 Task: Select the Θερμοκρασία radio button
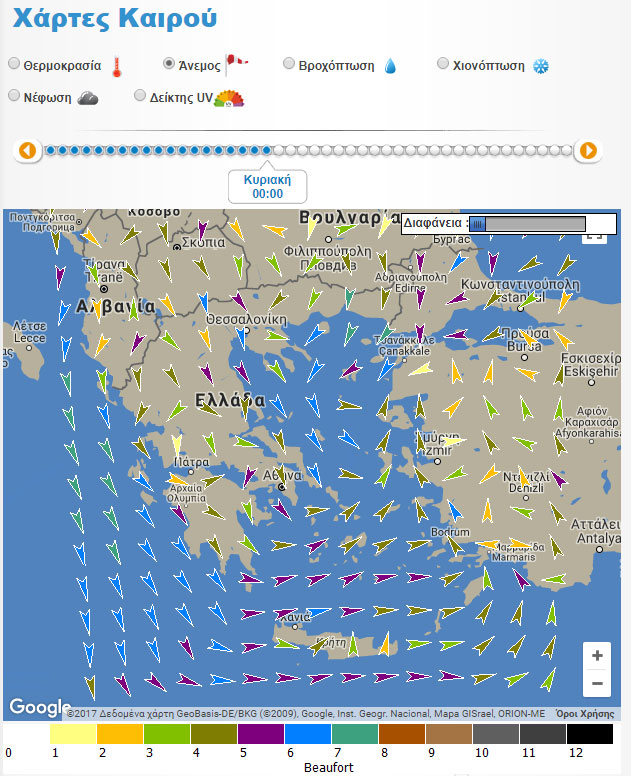pyautogui.click(x=14, y=63)
